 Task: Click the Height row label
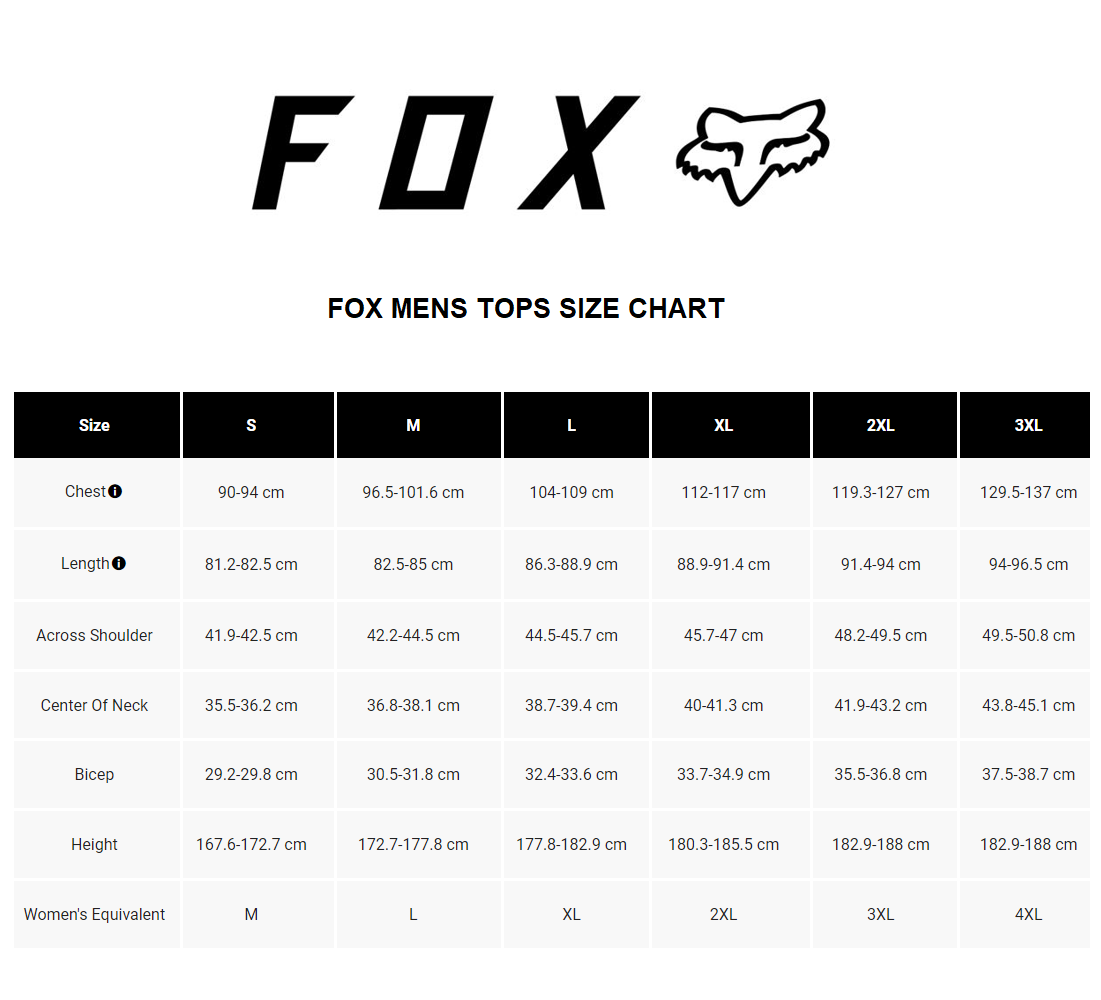(x=94, y=844)
